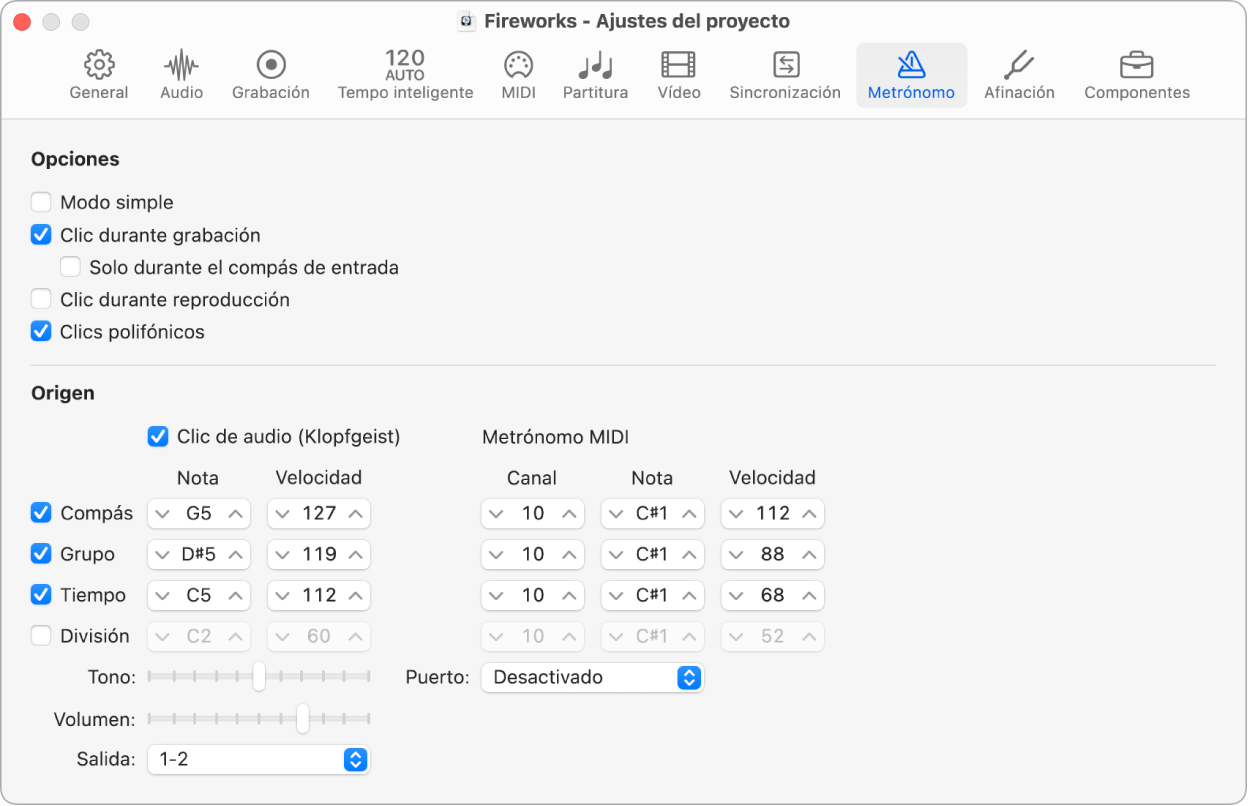This screenshot has width=1248, height=806.
Task: Increase Grupo MIDI note C#1
Action: [x=689, y=554]
